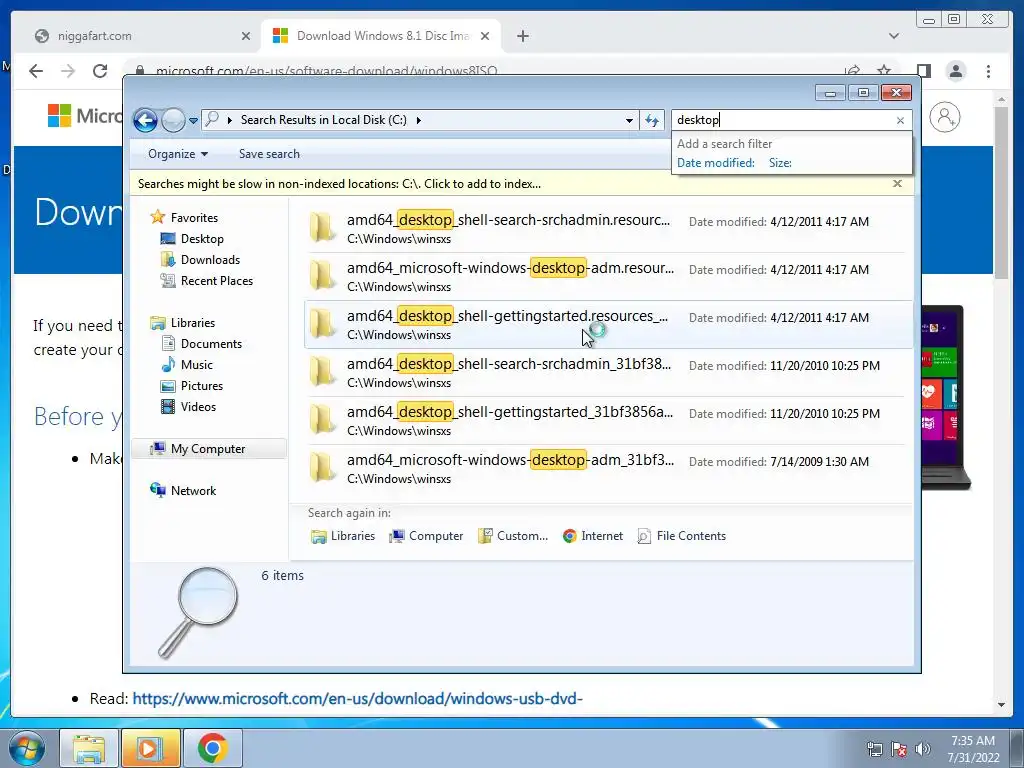Select amd64_desktop_shell-search-srchadmin_31bf38 folder
The height and width of the screenshot is (768, 1024).
tap(607, 372)
